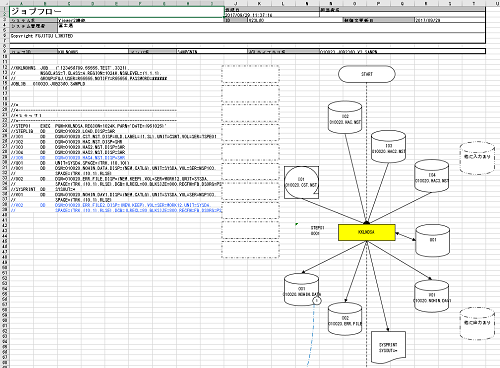Select the '//W01' UNIT=SYSDA line
Viewport: 500px width, 368px height.
click(70, 163)
